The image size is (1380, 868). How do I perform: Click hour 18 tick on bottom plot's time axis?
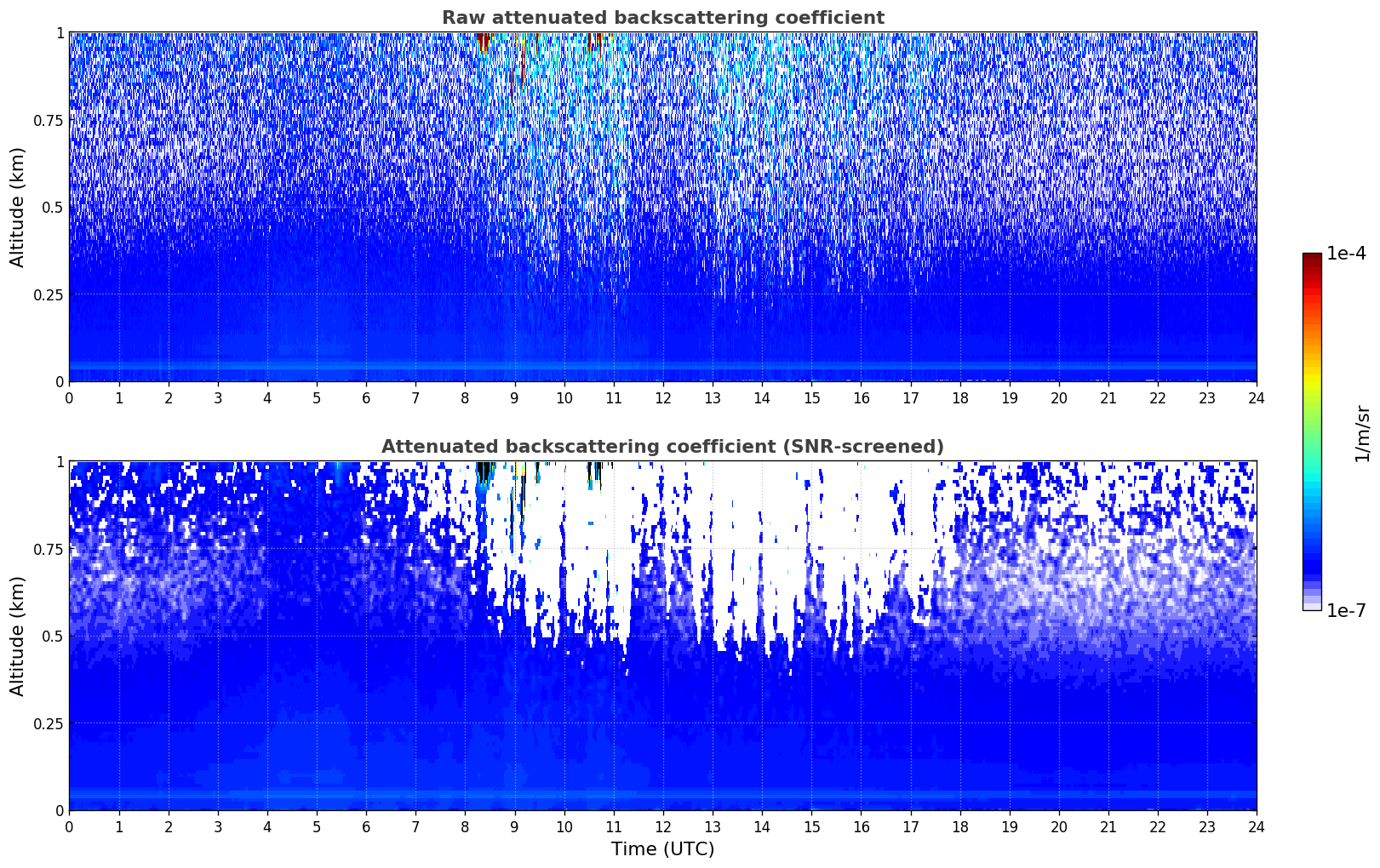(x=959, y=826)
